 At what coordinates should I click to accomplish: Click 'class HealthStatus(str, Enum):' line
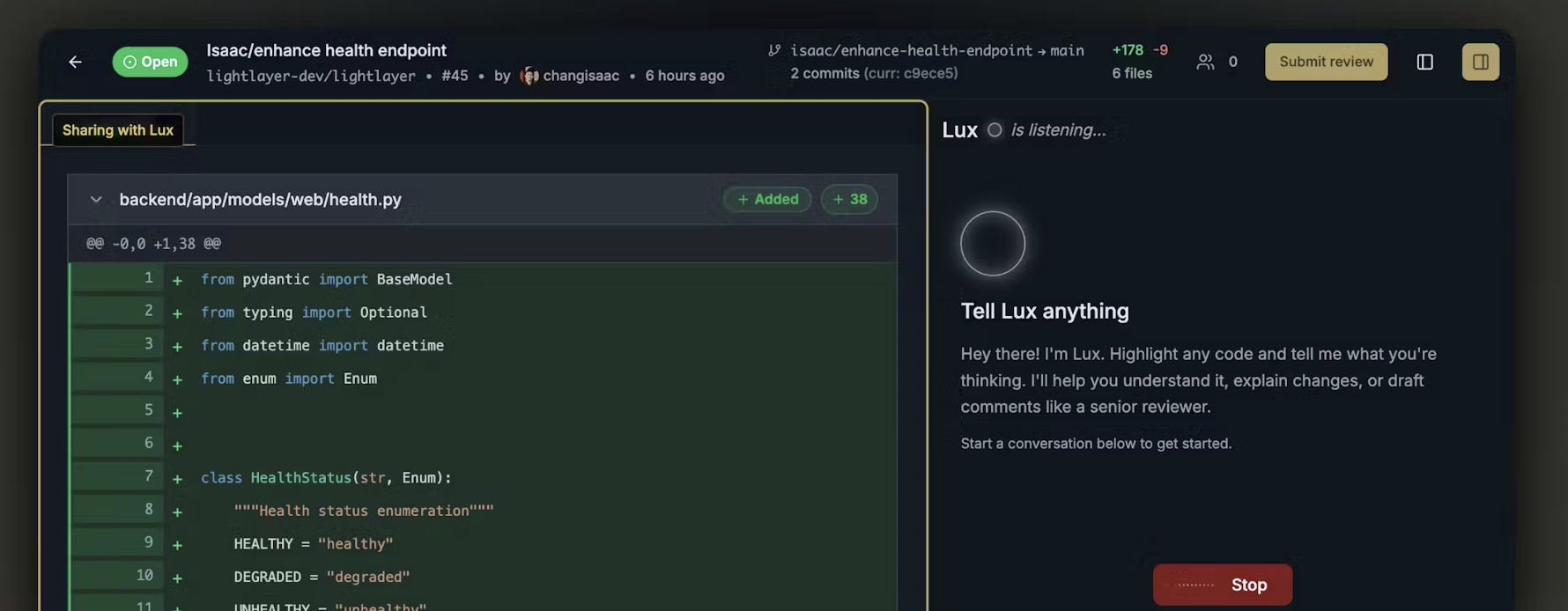tap(326, 478)
